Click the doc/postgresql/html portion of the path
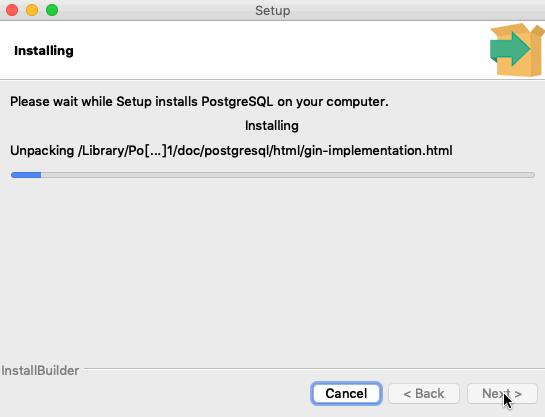Viewport: 545px width, 417px height. pos(238,151)
